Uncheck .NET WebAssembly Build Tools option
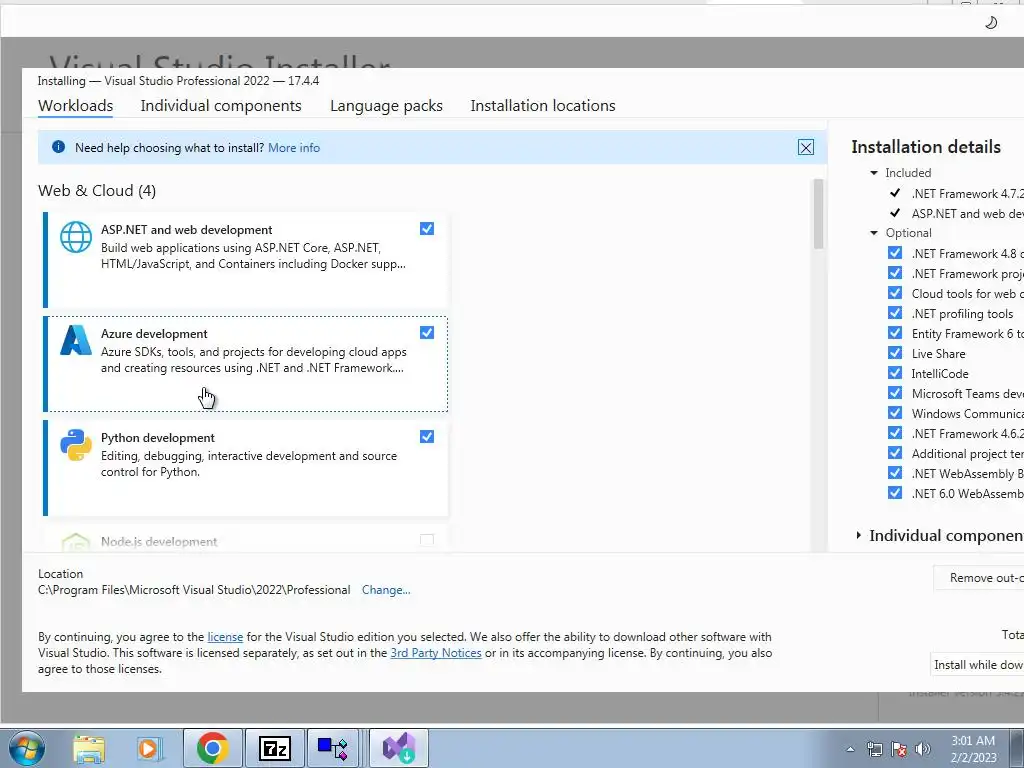The image size is (1024, 768). [895, 473]
